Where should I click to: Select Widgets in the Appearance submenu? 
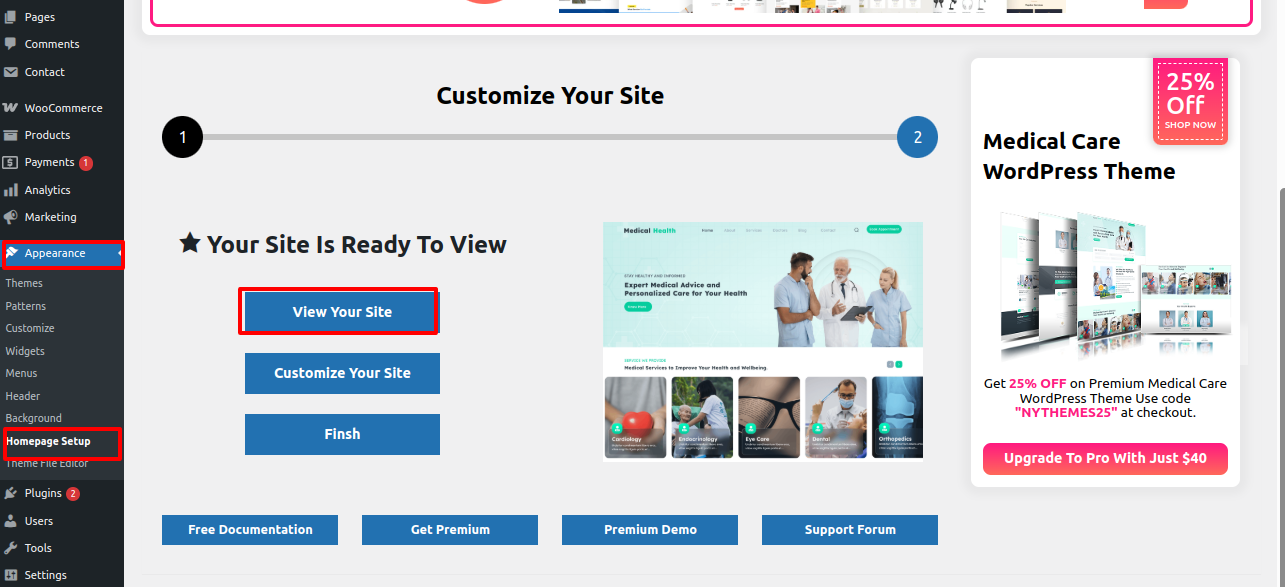(25, 351)
